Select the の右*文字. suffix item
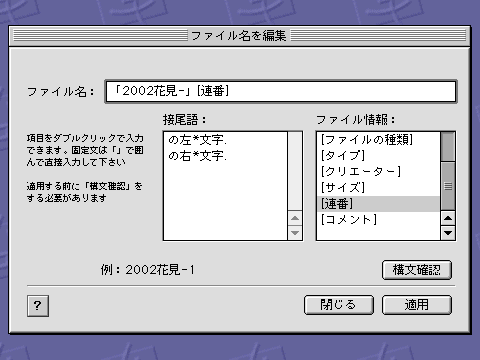This screenshot has height=360, width=480. [x=225, y=156]
